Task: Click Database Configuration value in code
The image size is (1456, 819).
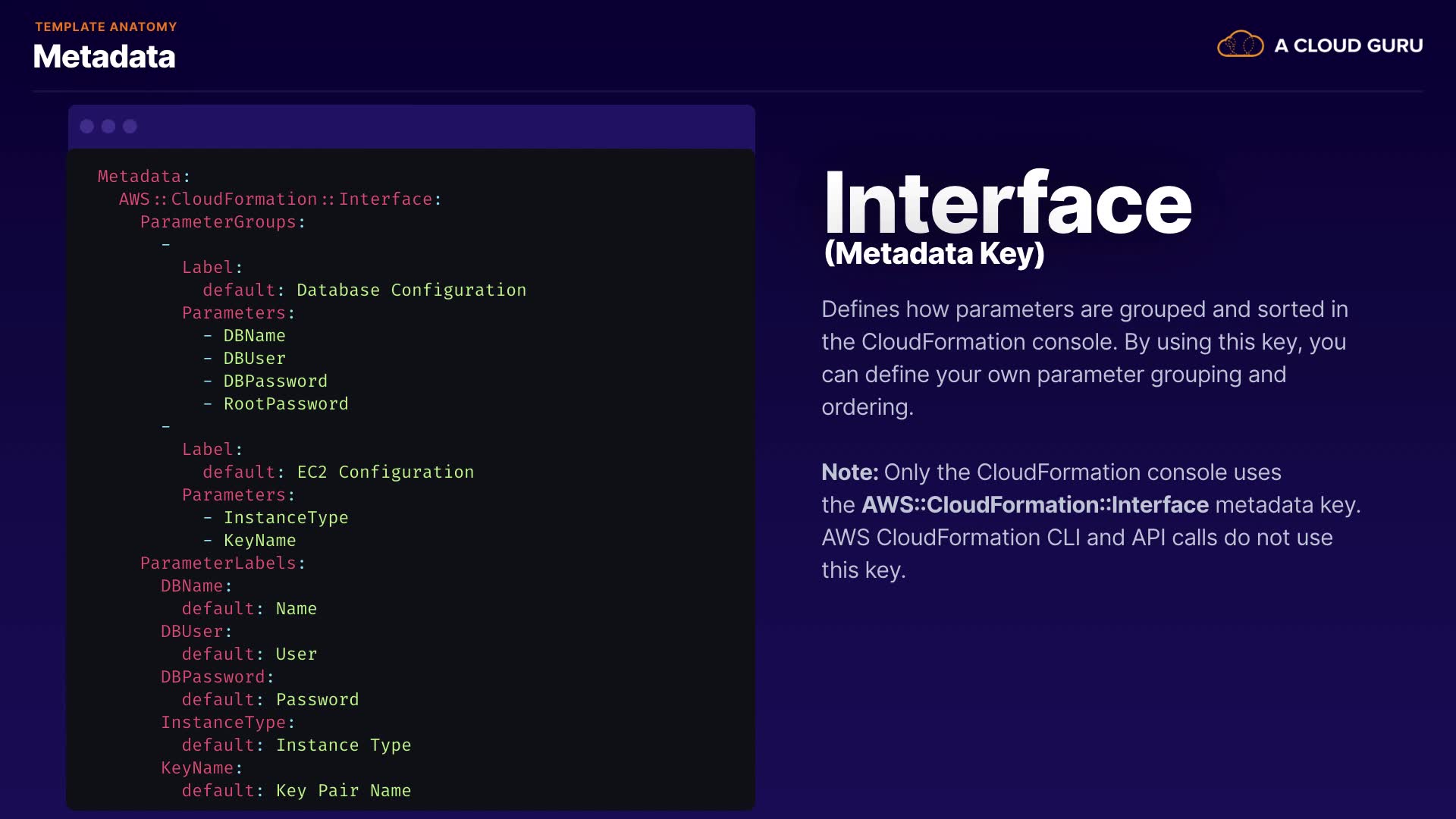Action: (411, 290)
